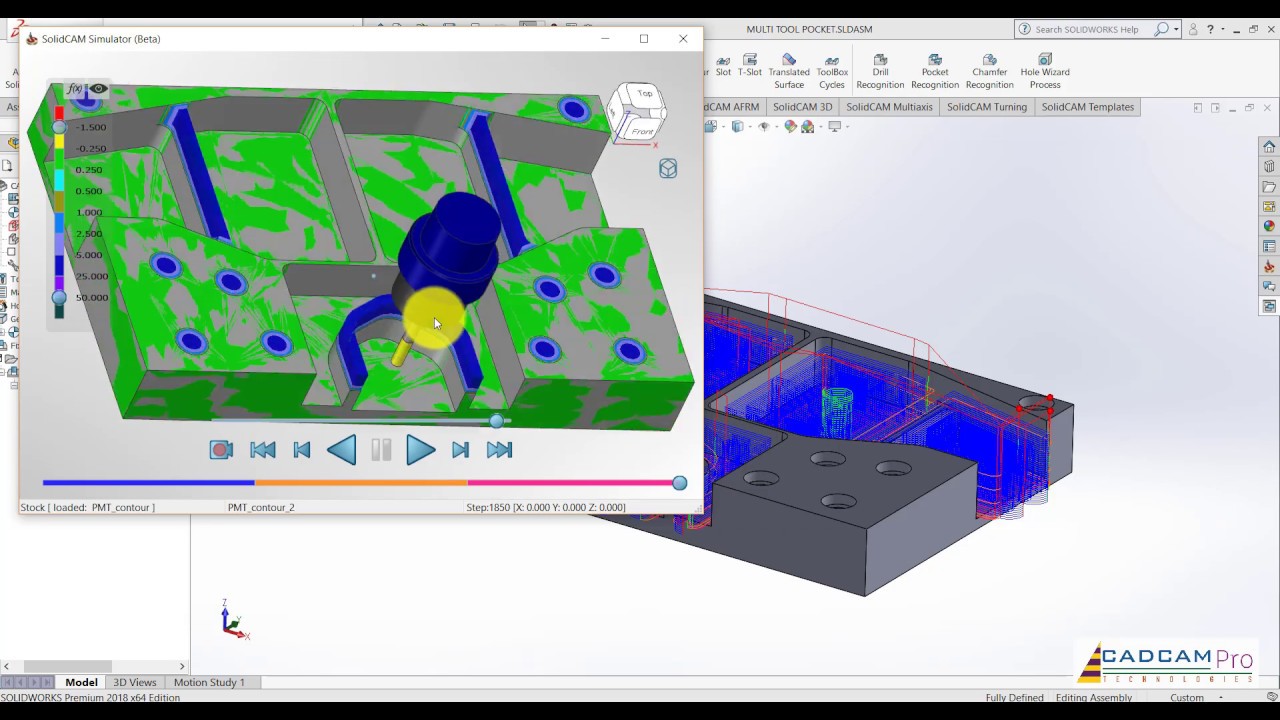Open the SOLIDWORKS Forum pane
1280x720 pixels.
[x=1269, y=287]
